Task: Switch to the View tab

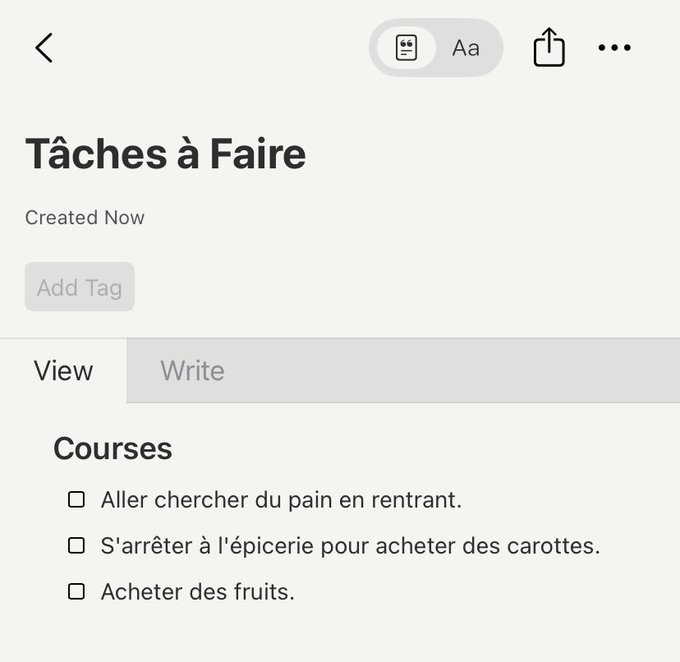Action: tap(63, 371)
